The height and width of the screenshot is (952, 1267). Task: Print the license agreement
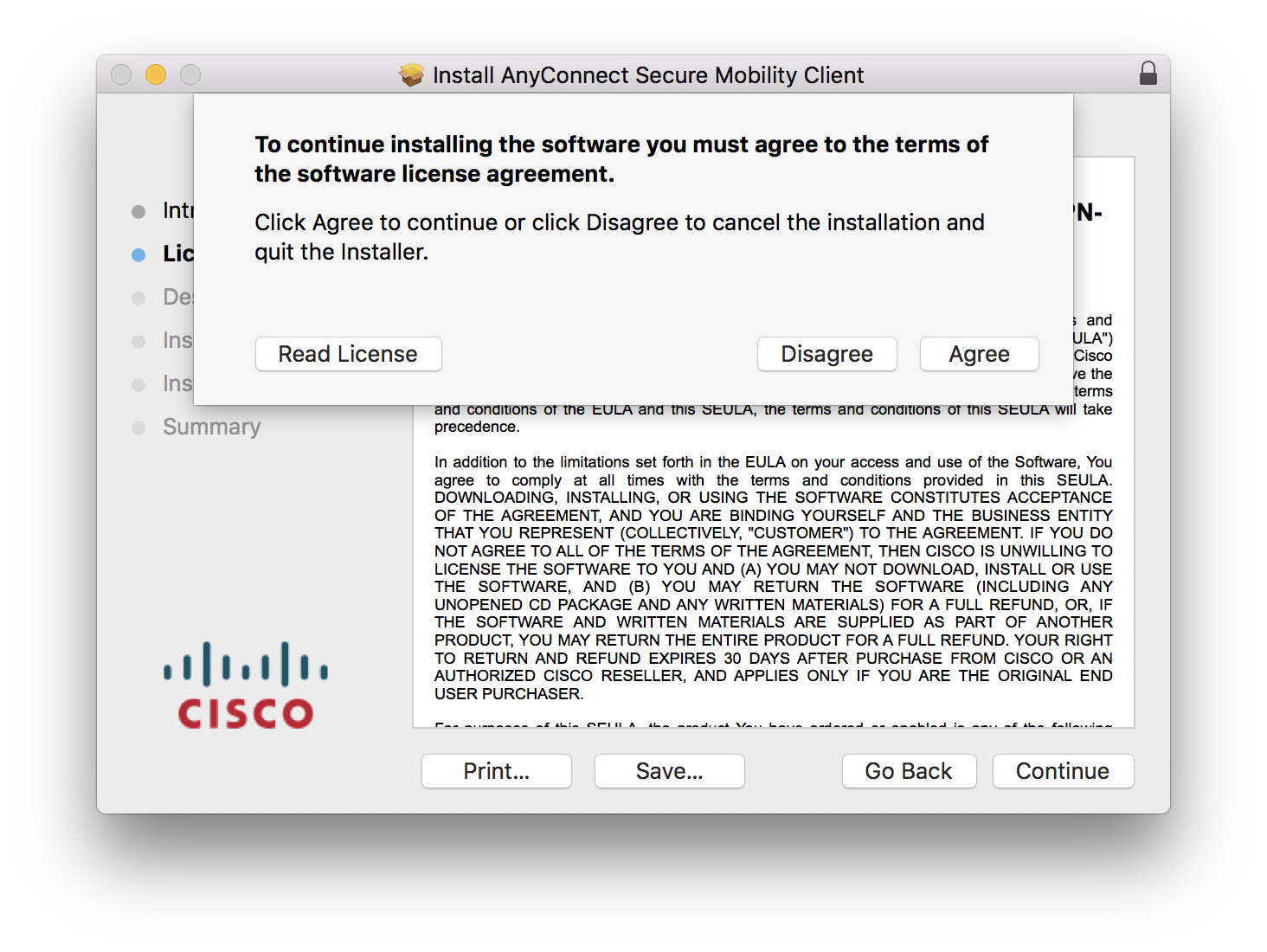(x=496, y=771)
